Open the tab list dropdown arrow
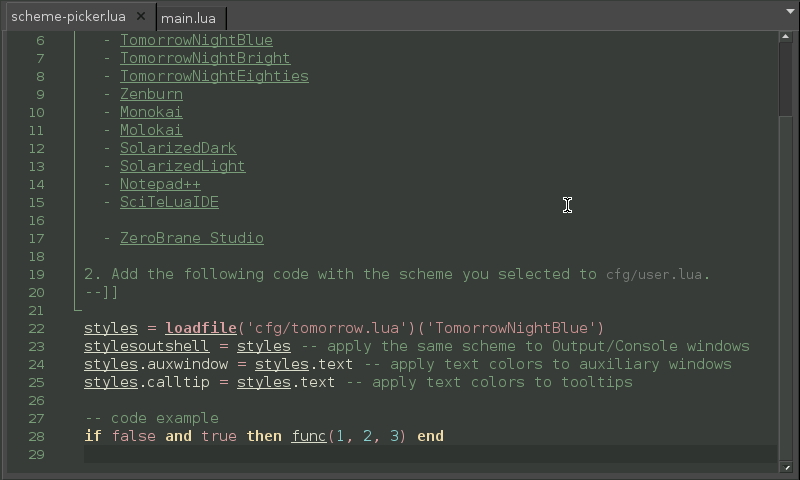This screenshot has height=480, width=800. (x=790, y=11)
